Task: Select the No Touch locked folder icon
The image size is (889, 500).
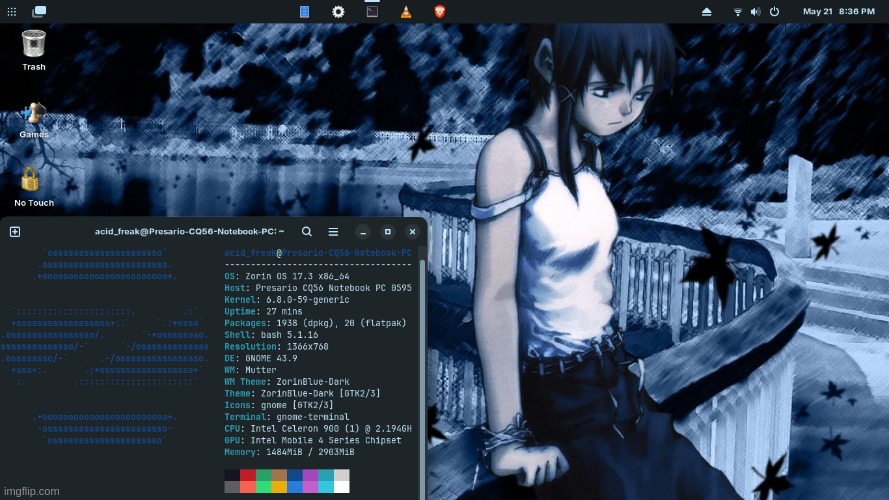Action: 33,187
